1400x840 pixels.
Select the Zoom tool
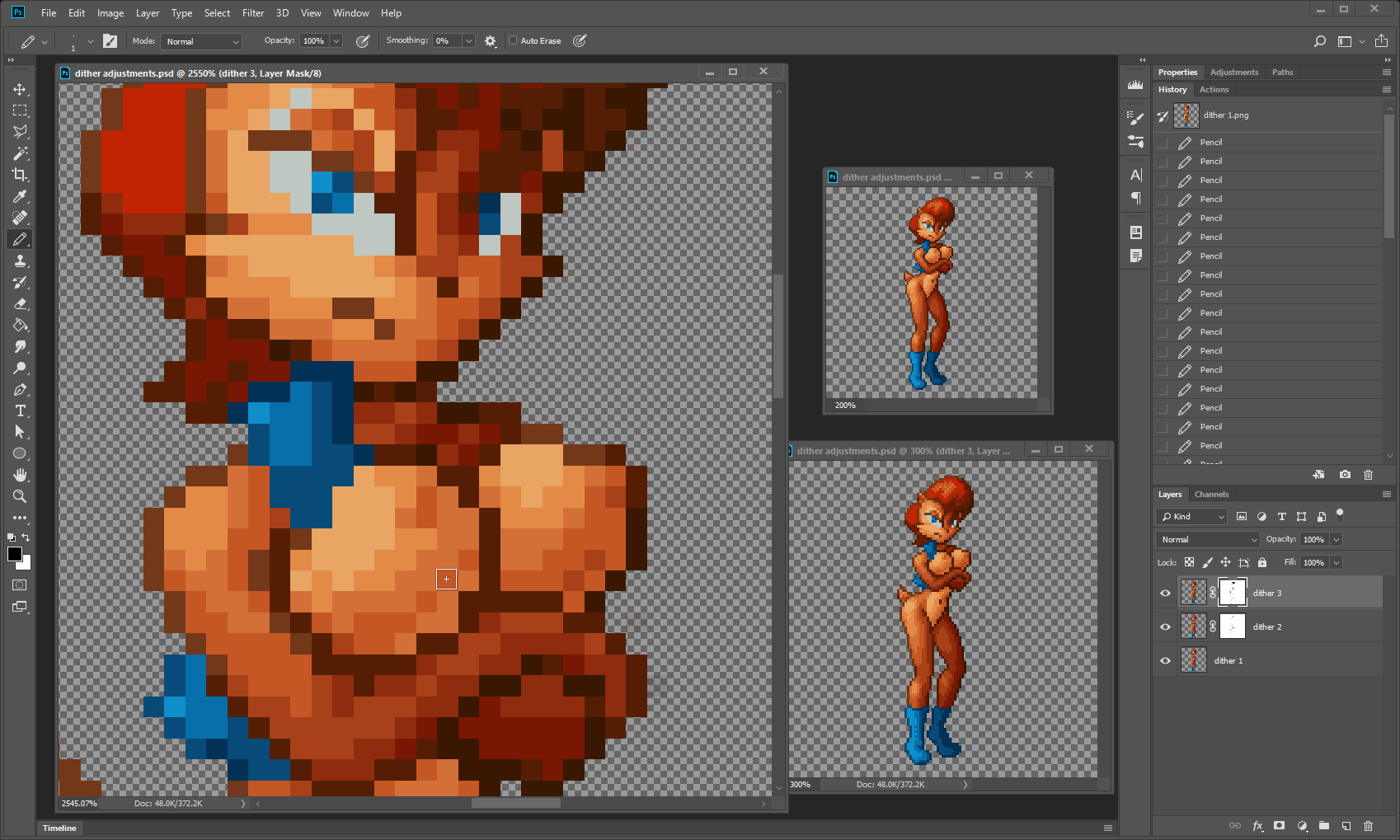(x=20, y=496)
